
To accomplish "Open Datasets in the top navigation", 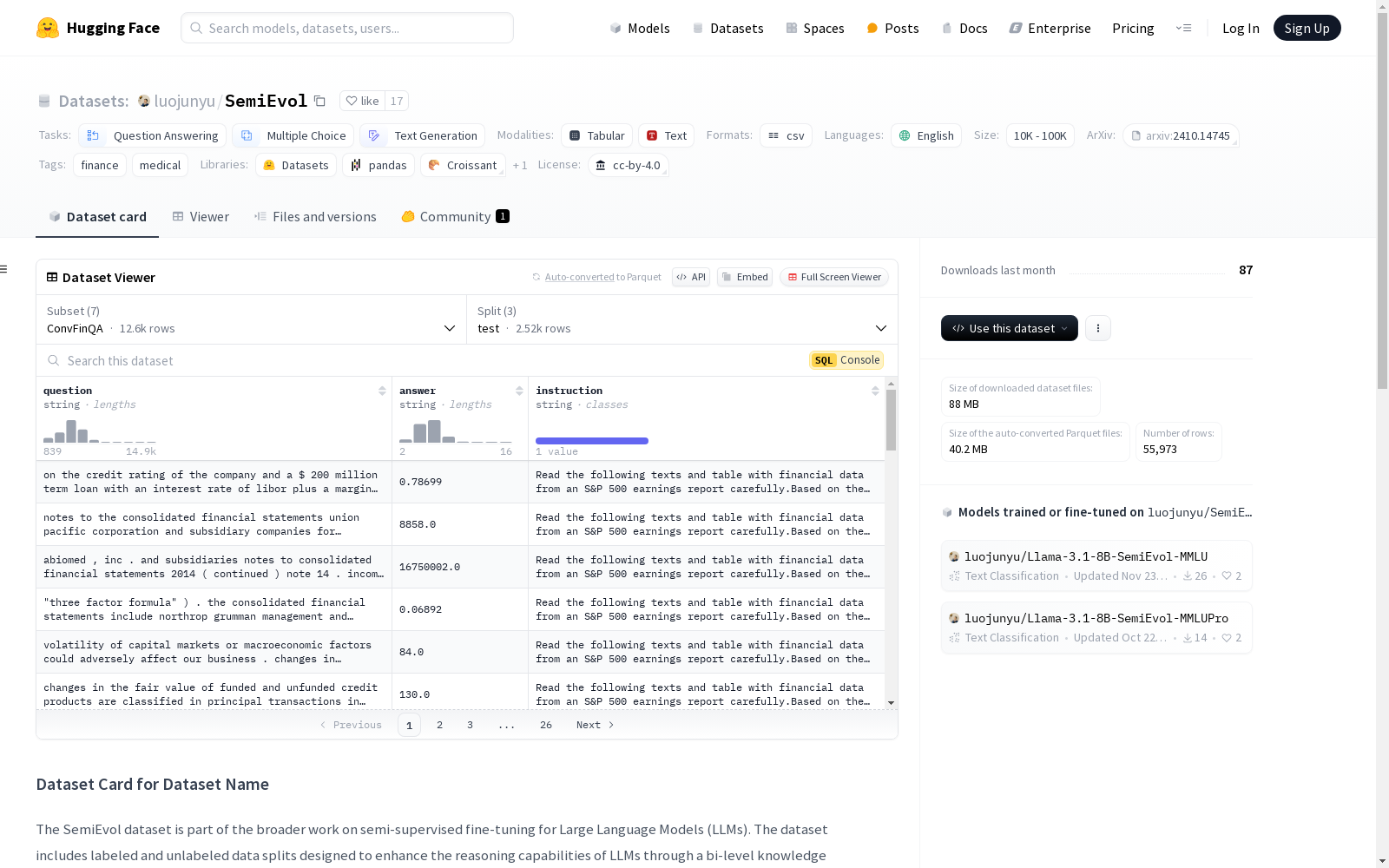I will [727, 28].
